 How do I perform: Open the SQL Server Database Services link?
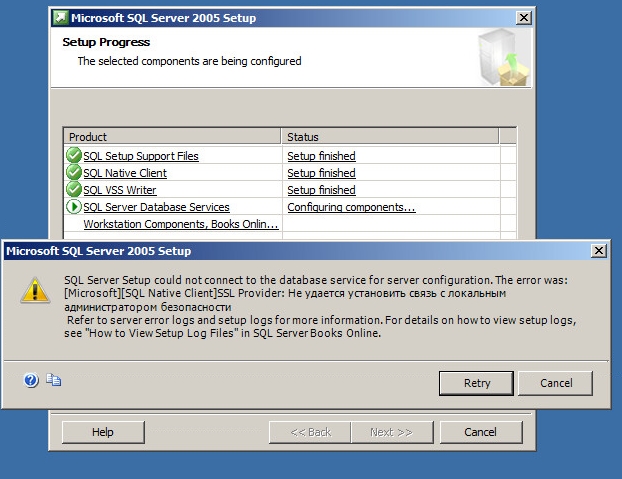coord(156,207)
